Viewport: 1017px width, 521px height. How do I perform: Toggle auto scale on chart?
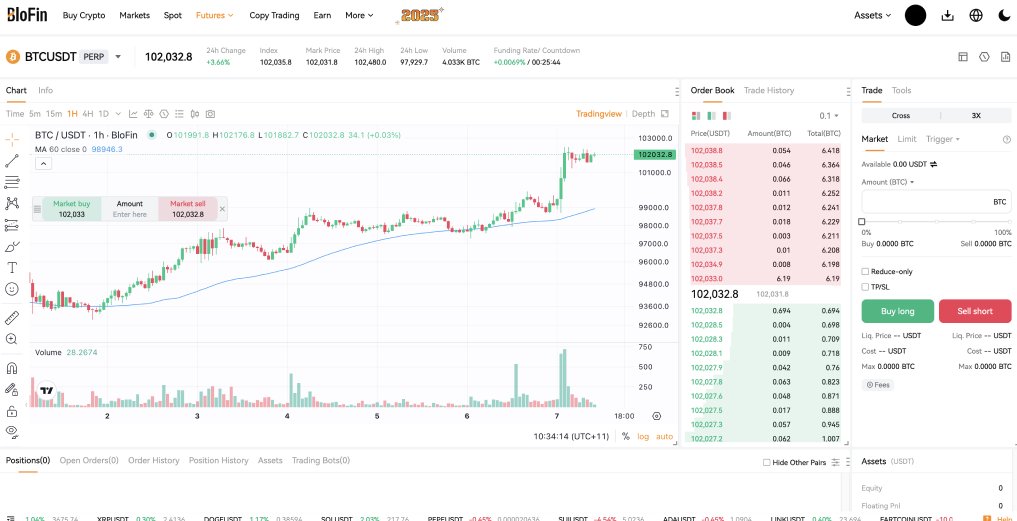pos(664,437)
